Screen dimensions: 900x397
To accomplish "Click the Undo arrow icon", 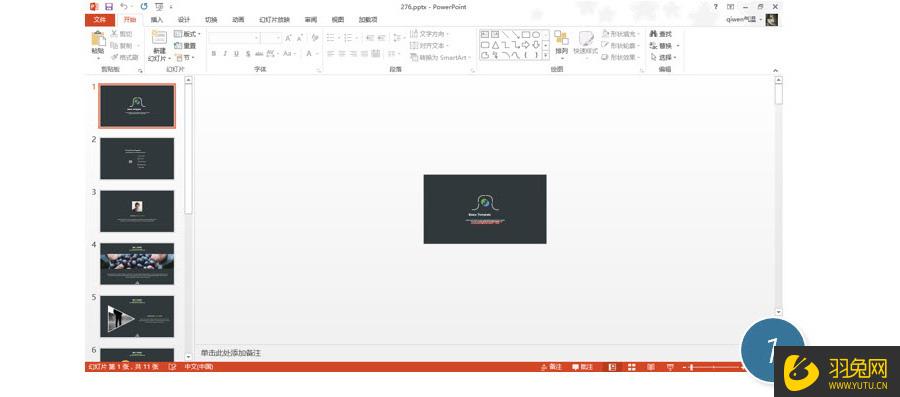I will pyautogui.click(x=123, y=7).
